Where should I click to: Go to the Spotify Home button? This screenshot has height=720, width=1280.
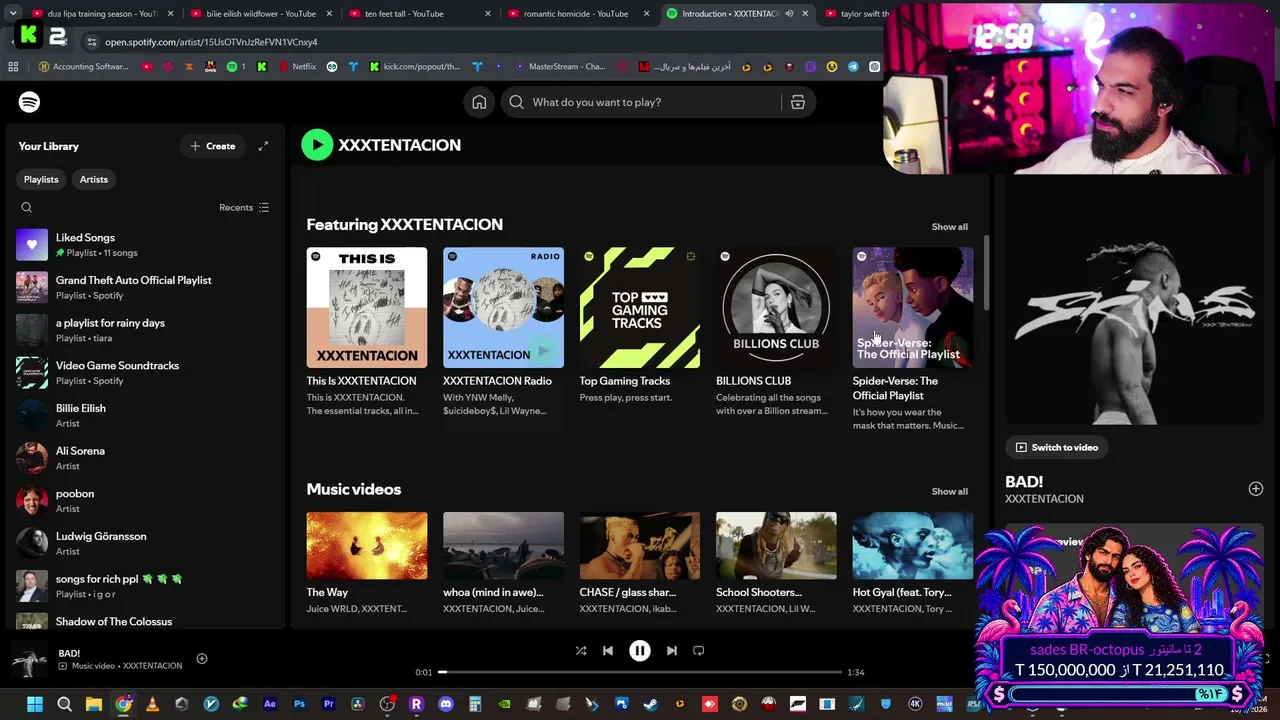(x=479, y=102)
